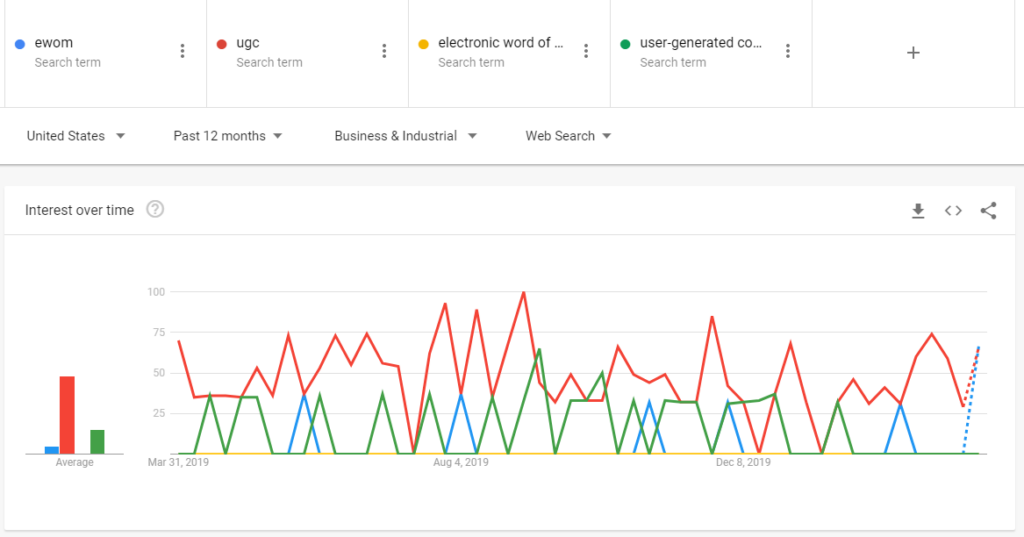Download the interest over time data

click(x=918, y=210)
